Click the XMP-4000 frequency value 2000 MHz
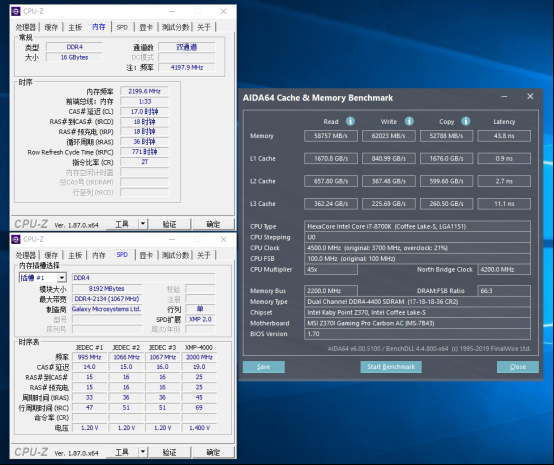Viewport: 554px width, 465px height. pos(199,357)
